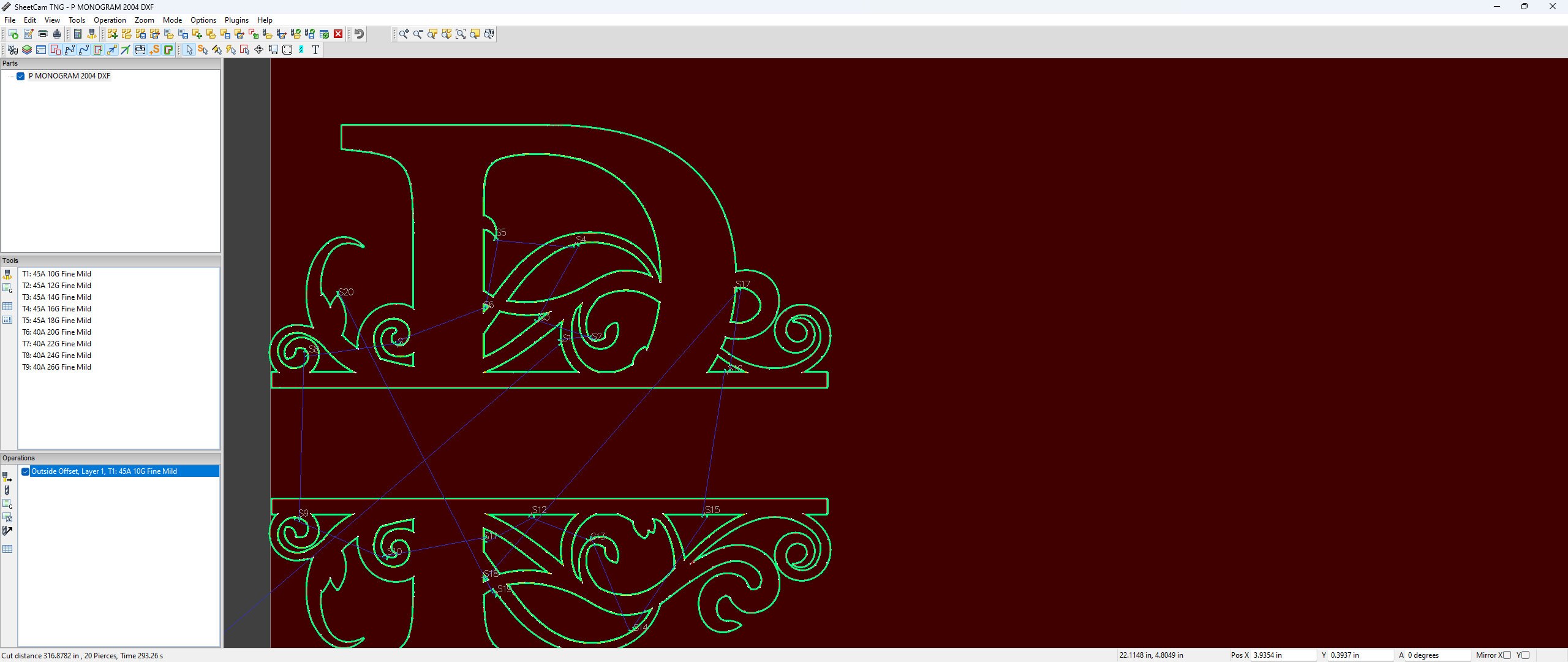Viewport: 1568px width, 662px height.
Task: Toggle the P MONOGRAM 2004 DXF part checkbox
Action: click(21, 76)
